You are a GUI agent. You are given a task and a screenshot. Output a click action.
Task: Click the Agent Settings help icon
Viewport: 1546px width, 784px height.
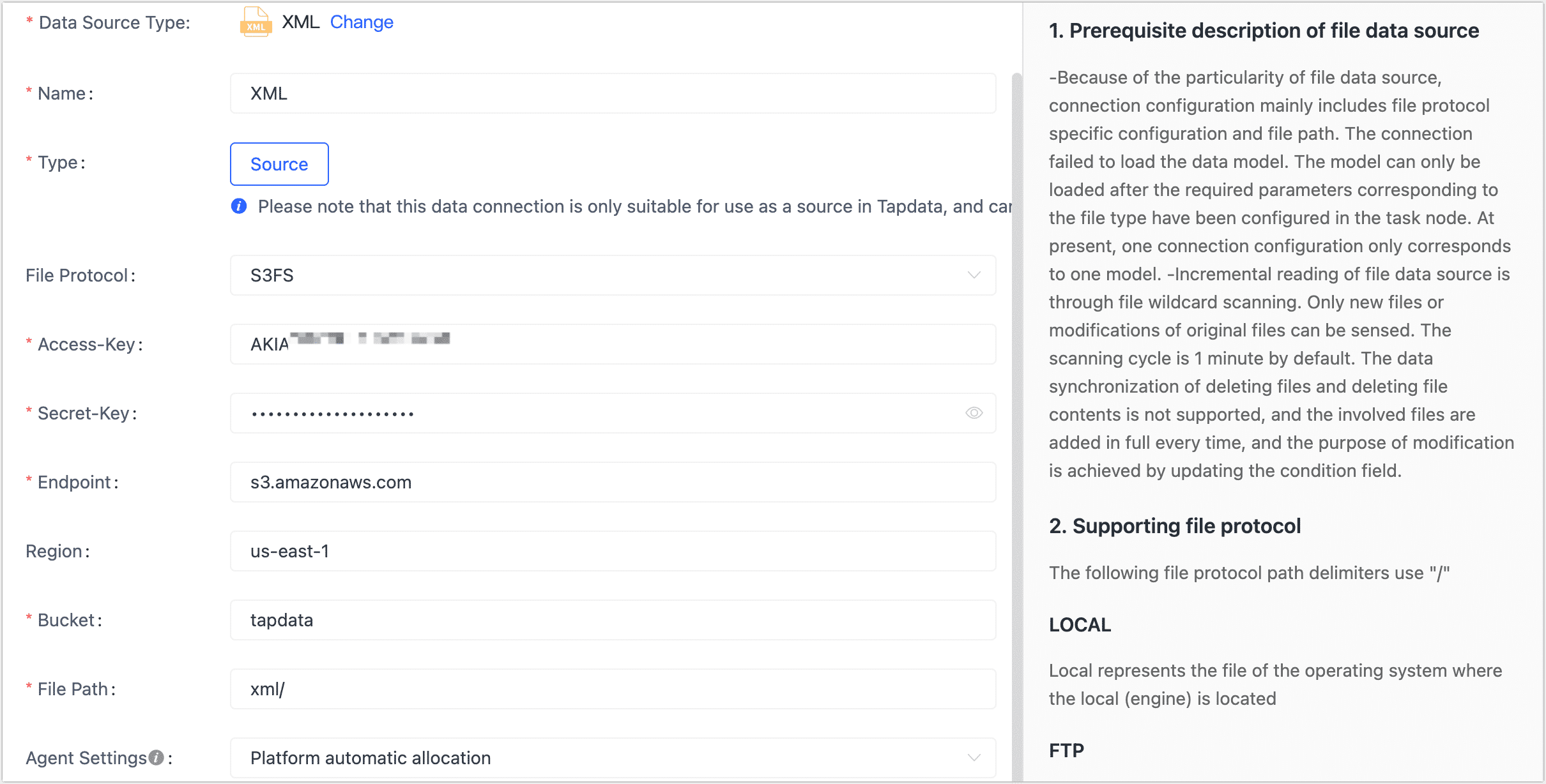157,757
